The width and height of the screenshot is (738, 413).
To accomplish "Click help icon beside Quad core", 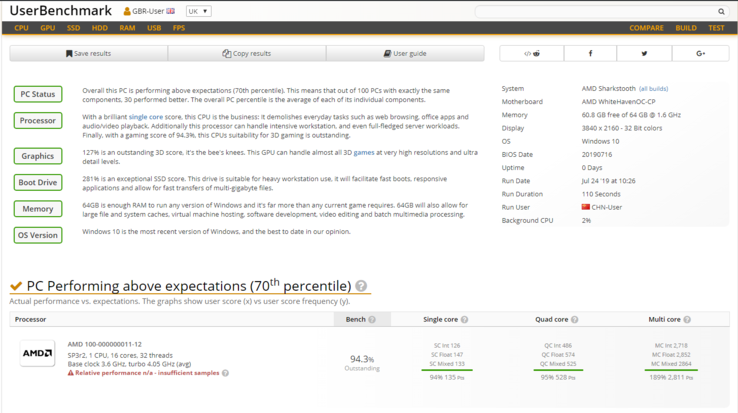I will (574, 319).
